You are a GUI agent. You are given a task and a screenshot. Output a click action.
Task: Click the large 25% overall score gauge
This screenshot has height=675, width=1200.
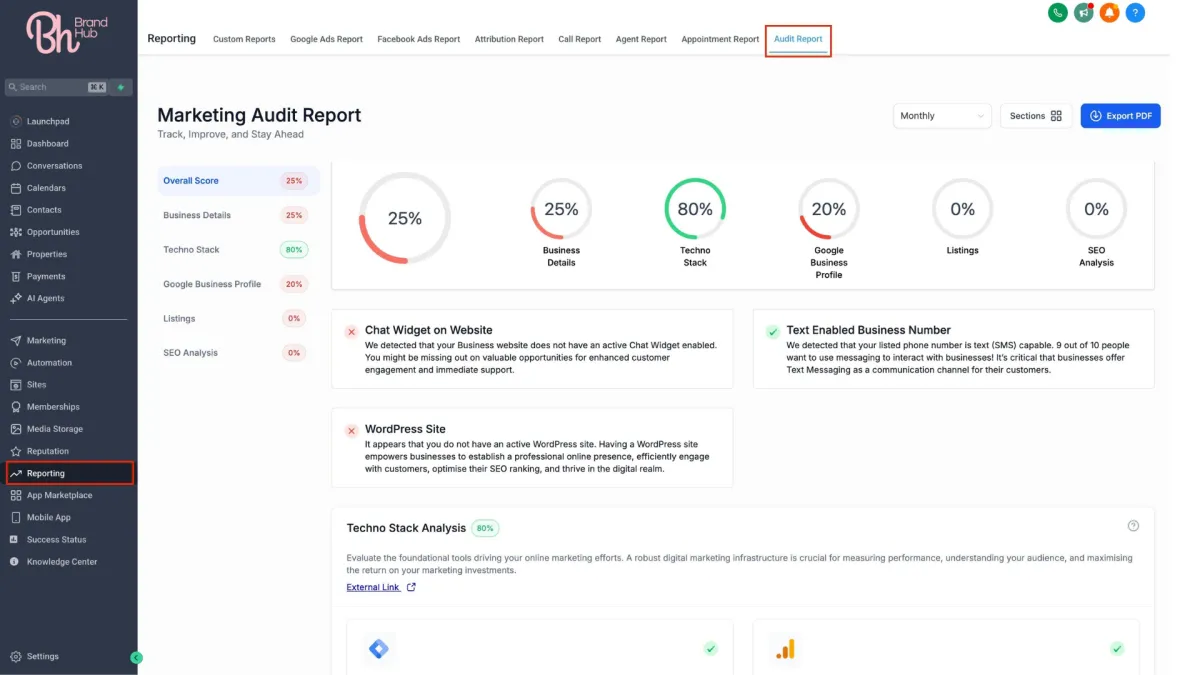405,218
